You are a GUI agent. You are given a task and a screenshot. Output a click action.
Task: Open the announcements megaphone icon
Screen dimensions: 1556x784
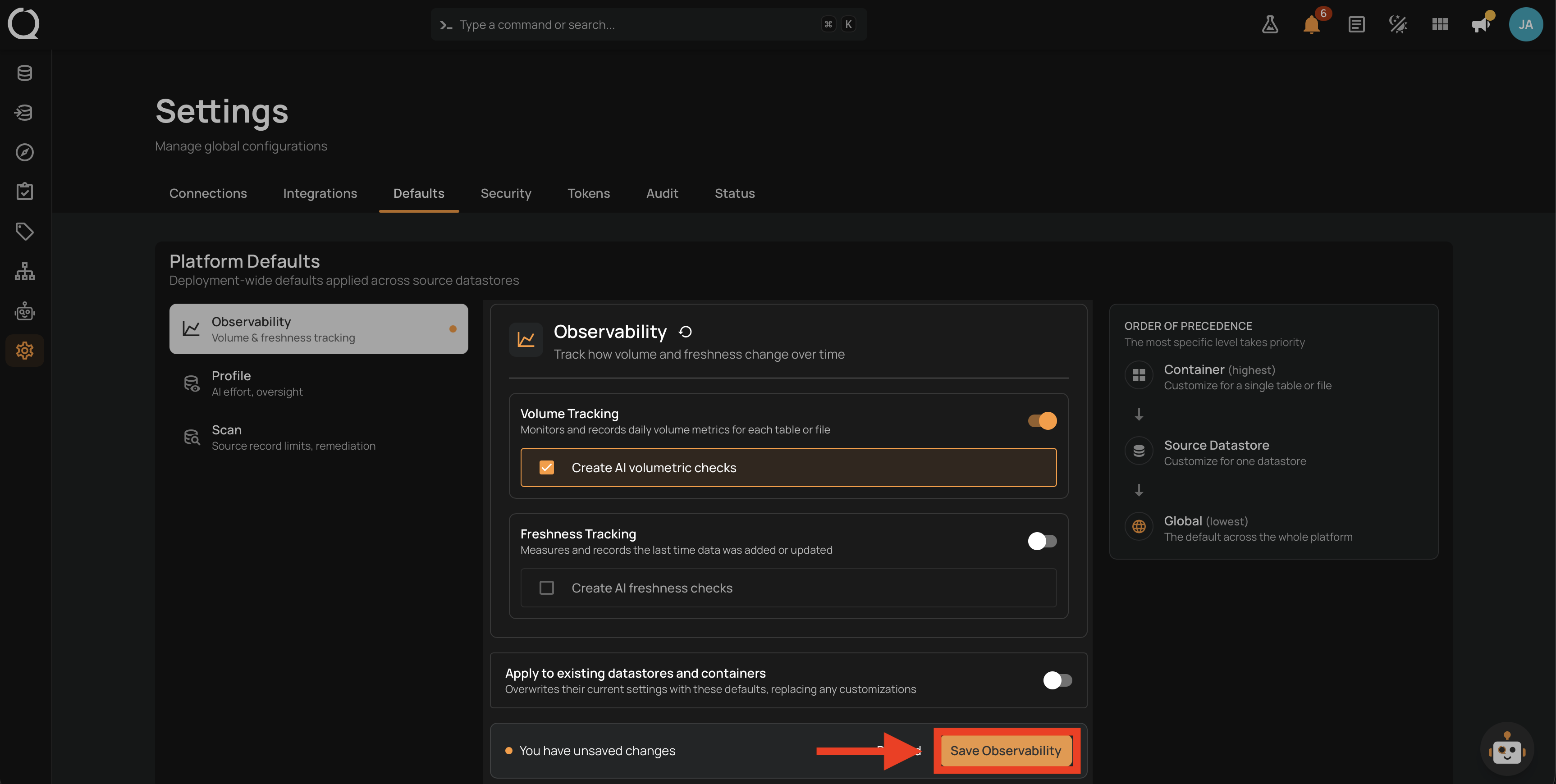(x=1480, y=24)
